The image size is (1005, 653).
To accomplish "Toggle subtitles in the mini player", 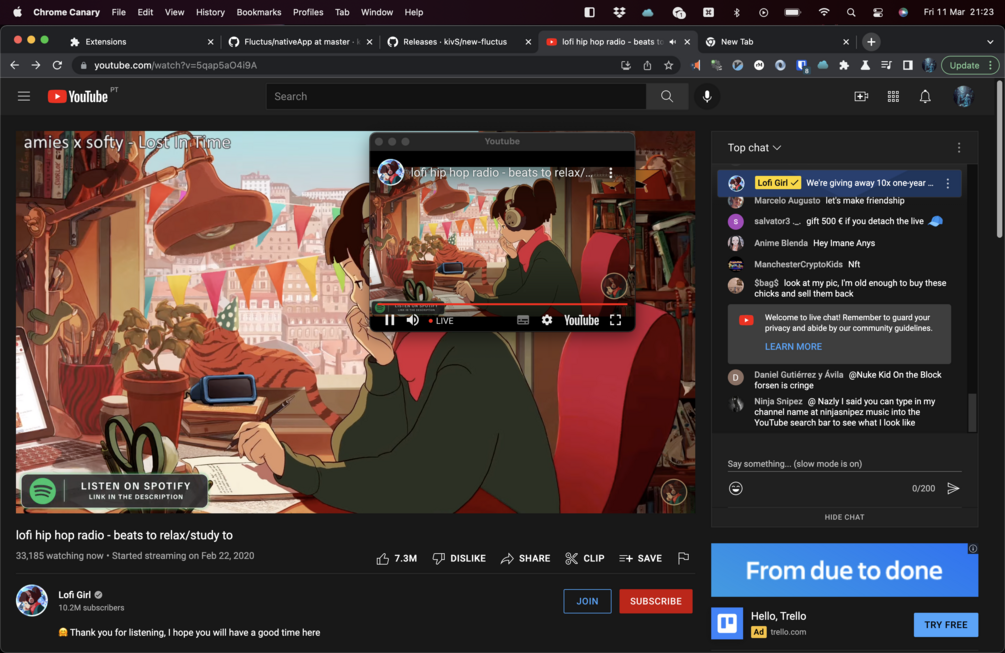I will [523, 320].
